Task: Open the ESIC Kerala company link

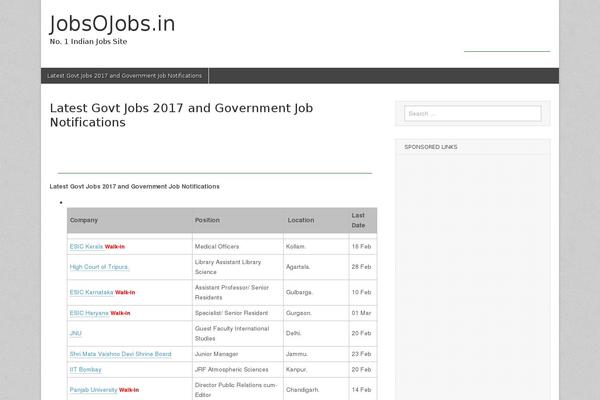Action: pos(86,247)
